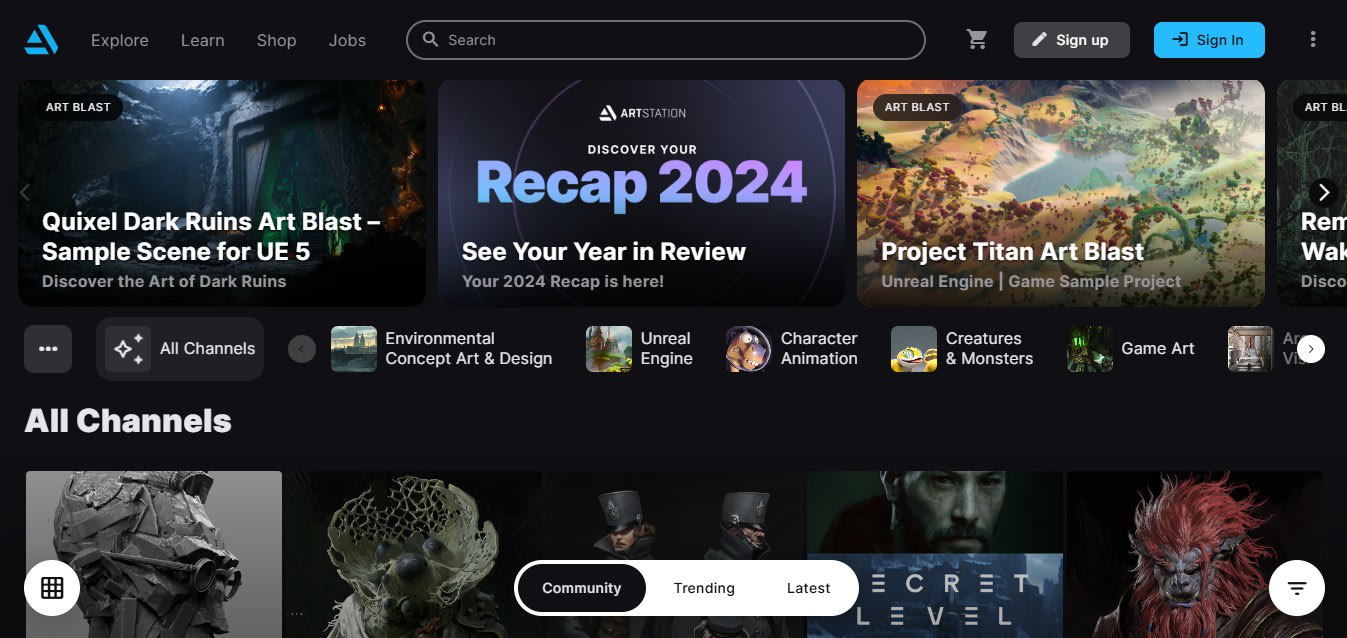Open the shopping cart

pyautogui.click(x=977, y=40)
